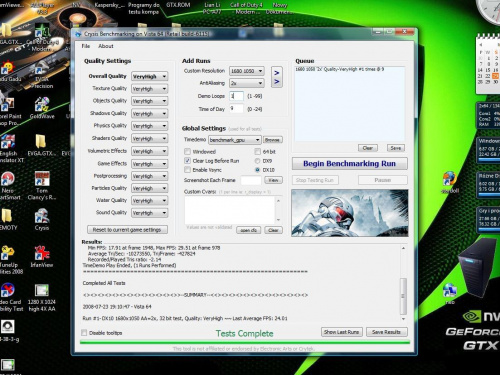
Task: Launch Nero StartSmart from desktop
Action: tap(9, 186)
